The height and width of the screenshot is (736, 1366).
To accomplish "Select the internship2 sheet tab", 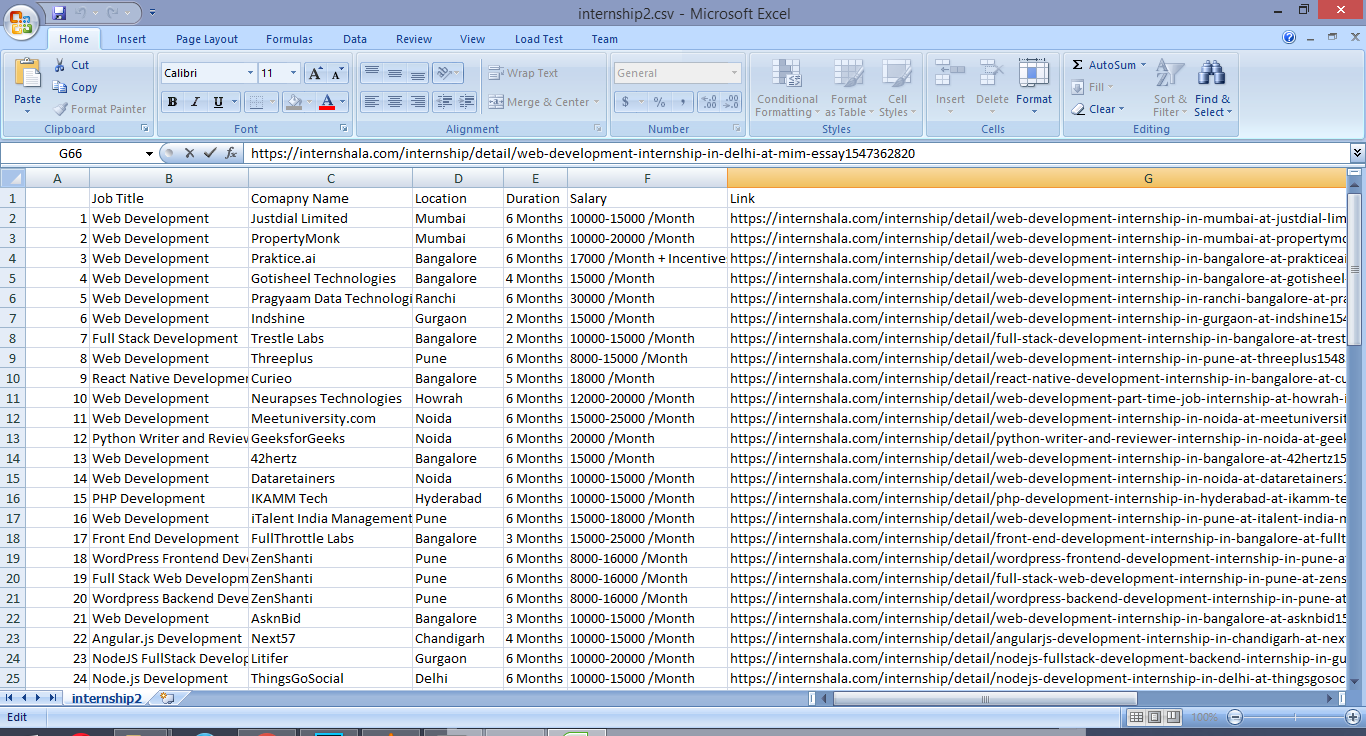I will pos(107,698).
